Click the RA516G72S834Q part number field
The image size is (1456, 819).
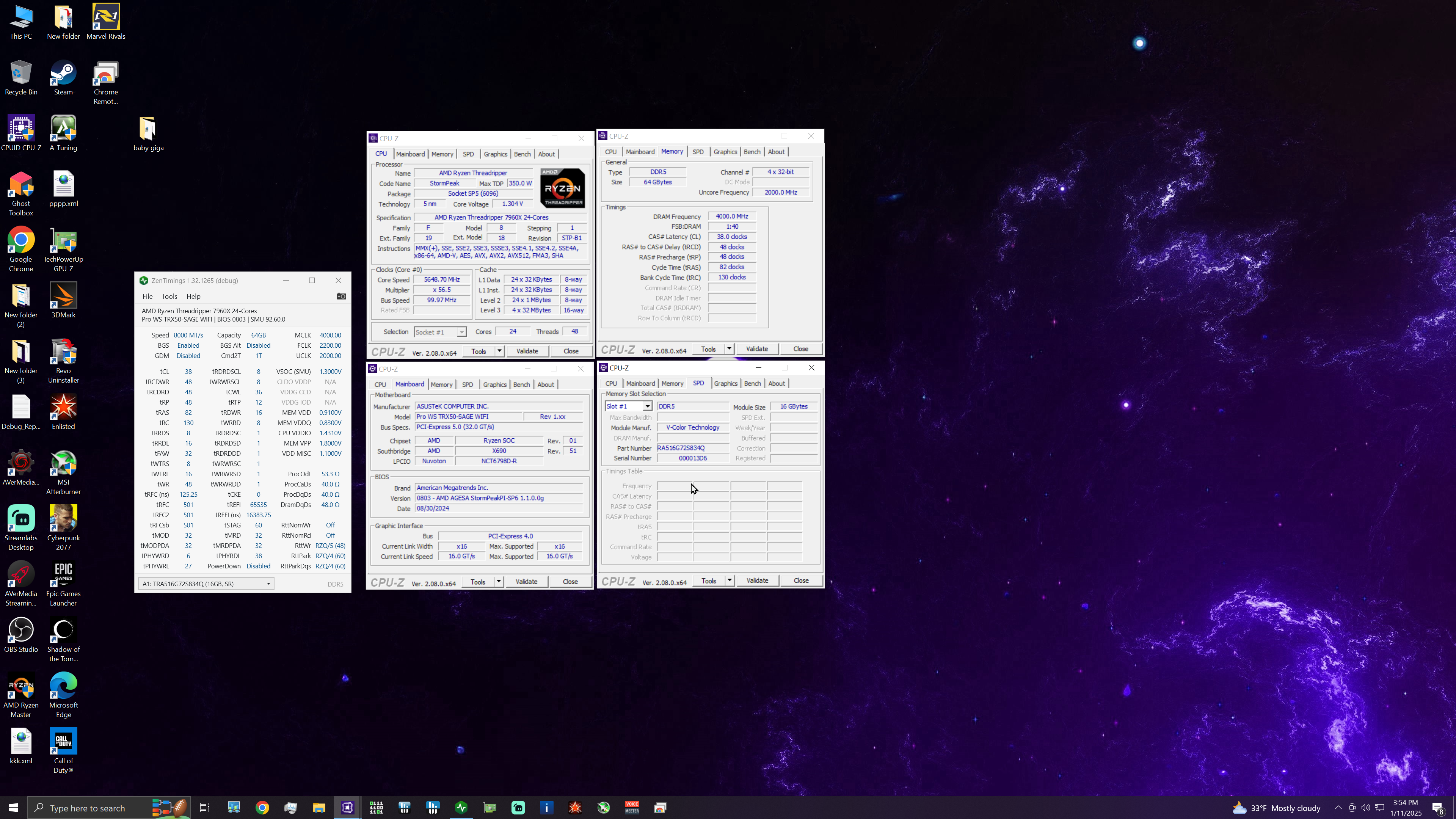692,448
